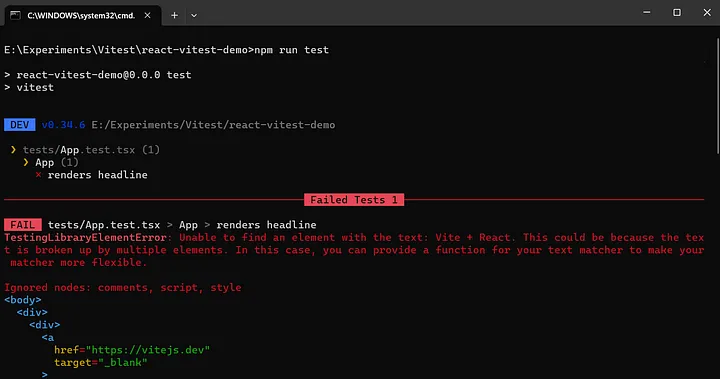Click the E:/Experiments/Vitest/react-vitest-demo path
This screenshot has width=720, height=379.
(x=213, y=125)
